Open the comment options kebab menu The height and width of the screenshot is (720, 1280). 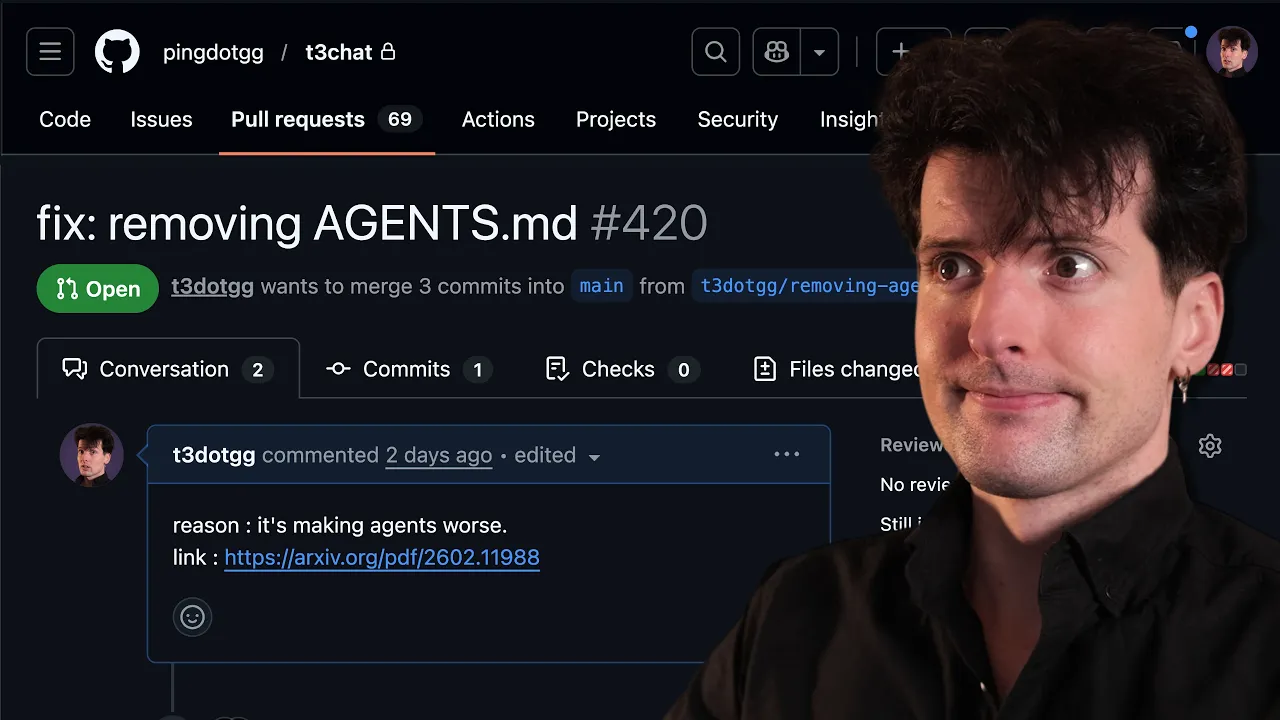tap(787, 454)
